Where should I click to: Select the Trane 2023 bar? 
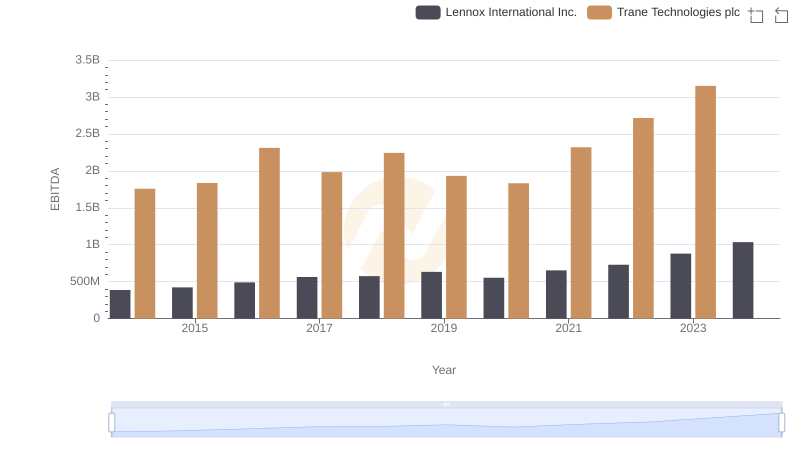point(706,202)
